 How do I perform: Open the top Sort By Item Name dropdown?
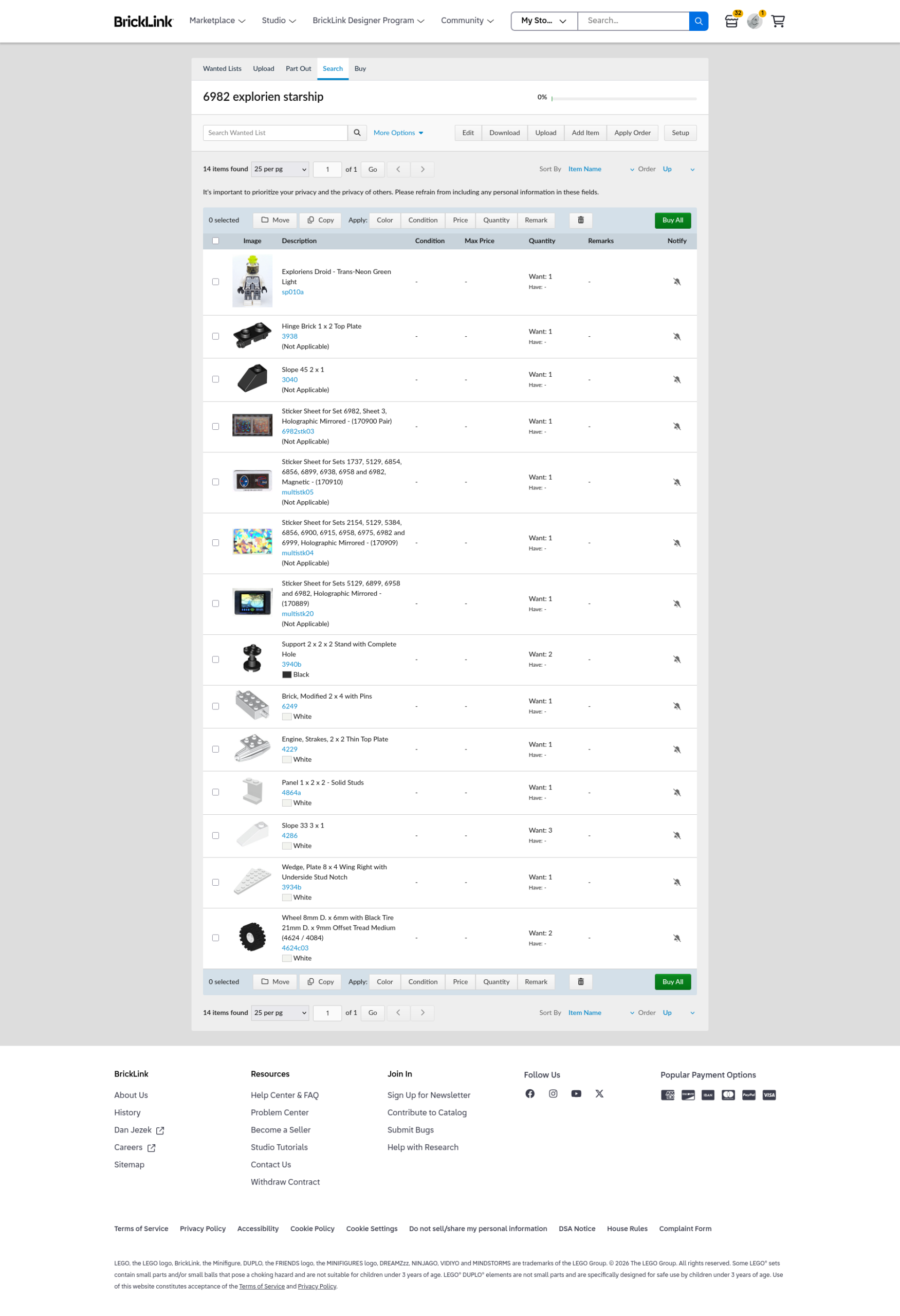click(x=601, y=169)
